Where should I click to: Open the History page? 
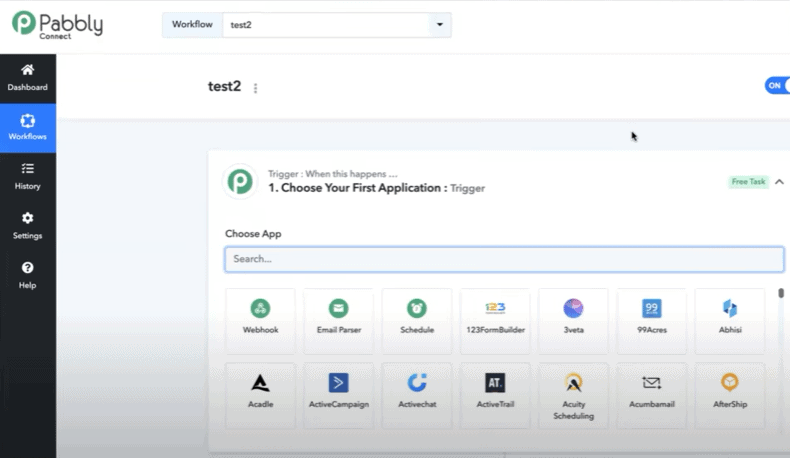pyautogui.click(x=28, y=177)
